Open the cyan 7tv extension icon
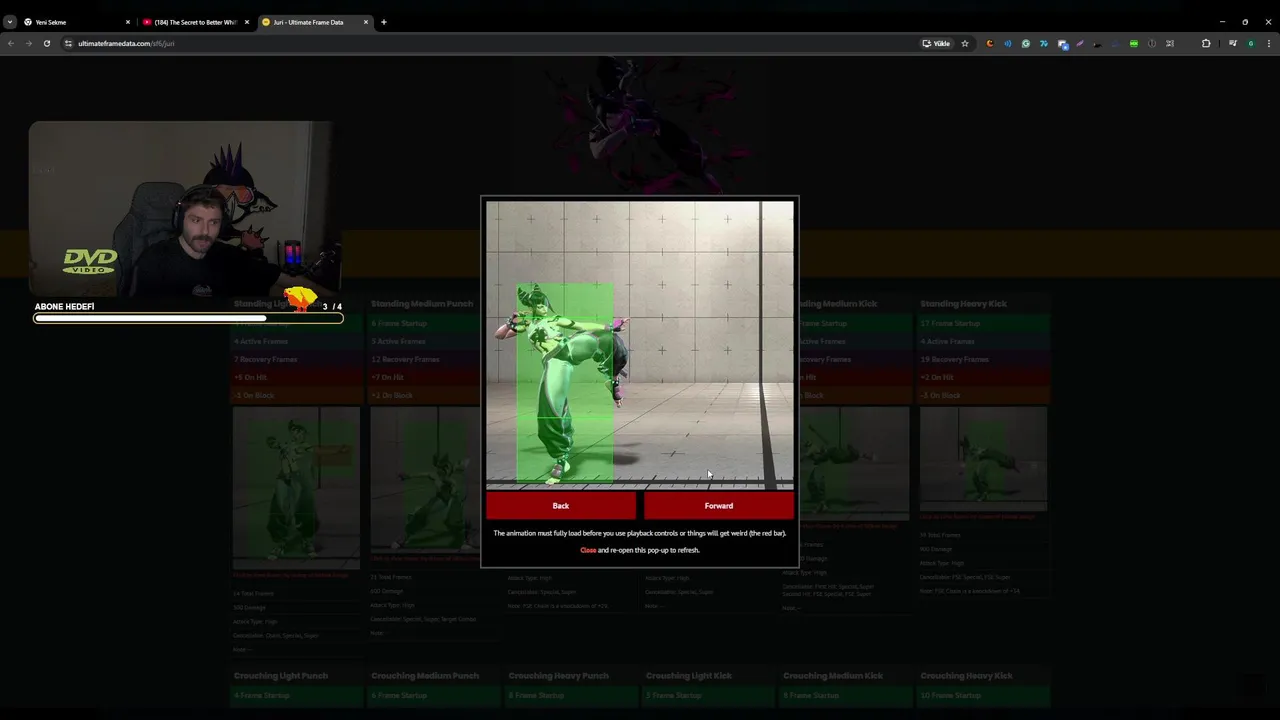Viewport: 1280px width, 720px height. pyautogui.click(x=1044, y=43)
